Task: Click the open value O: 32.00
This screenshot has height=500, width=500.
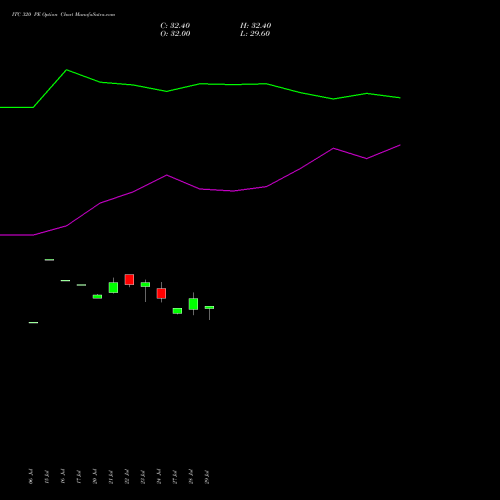Action: (x=175, y=34)
